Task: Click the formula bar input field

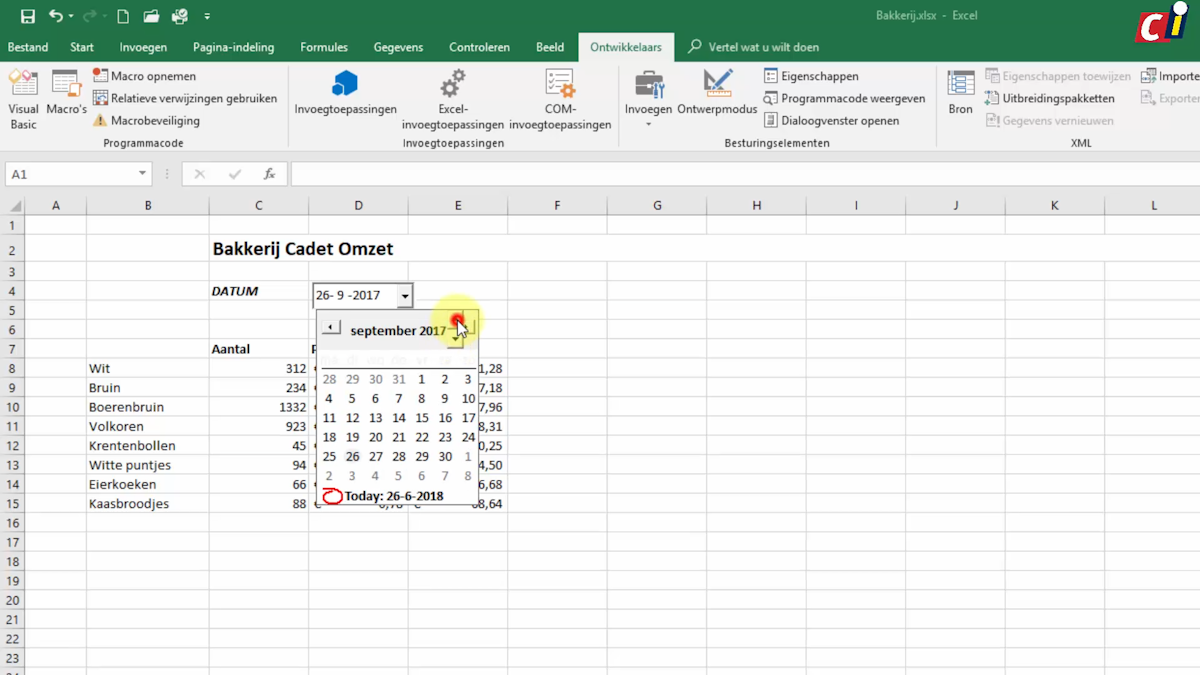Action: coord(740,174)
